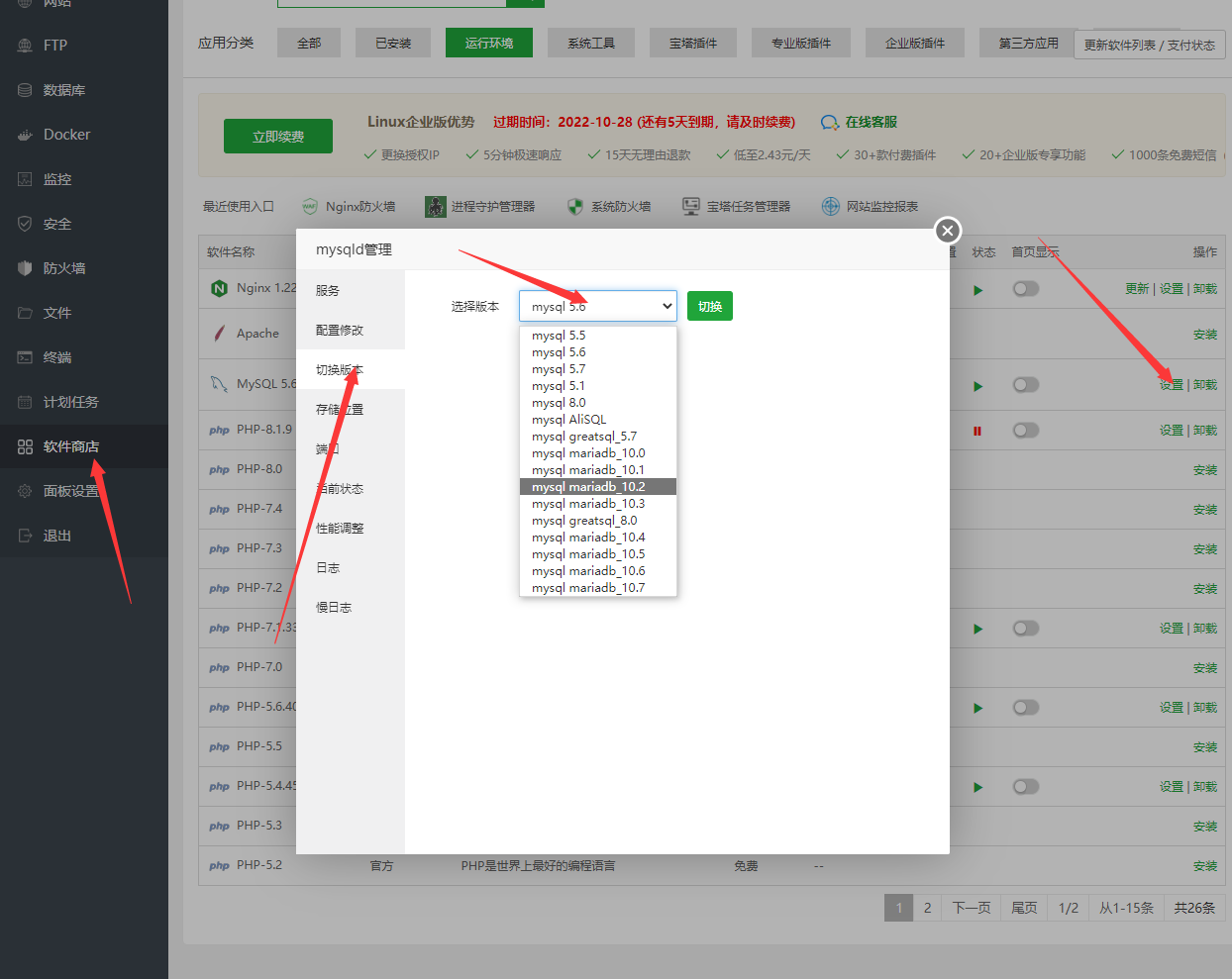Open the 网站监控报表 shortcut icon
The height and width of the screenshot is (979, 1232).
pyautogui.click(x=831, y=206)
